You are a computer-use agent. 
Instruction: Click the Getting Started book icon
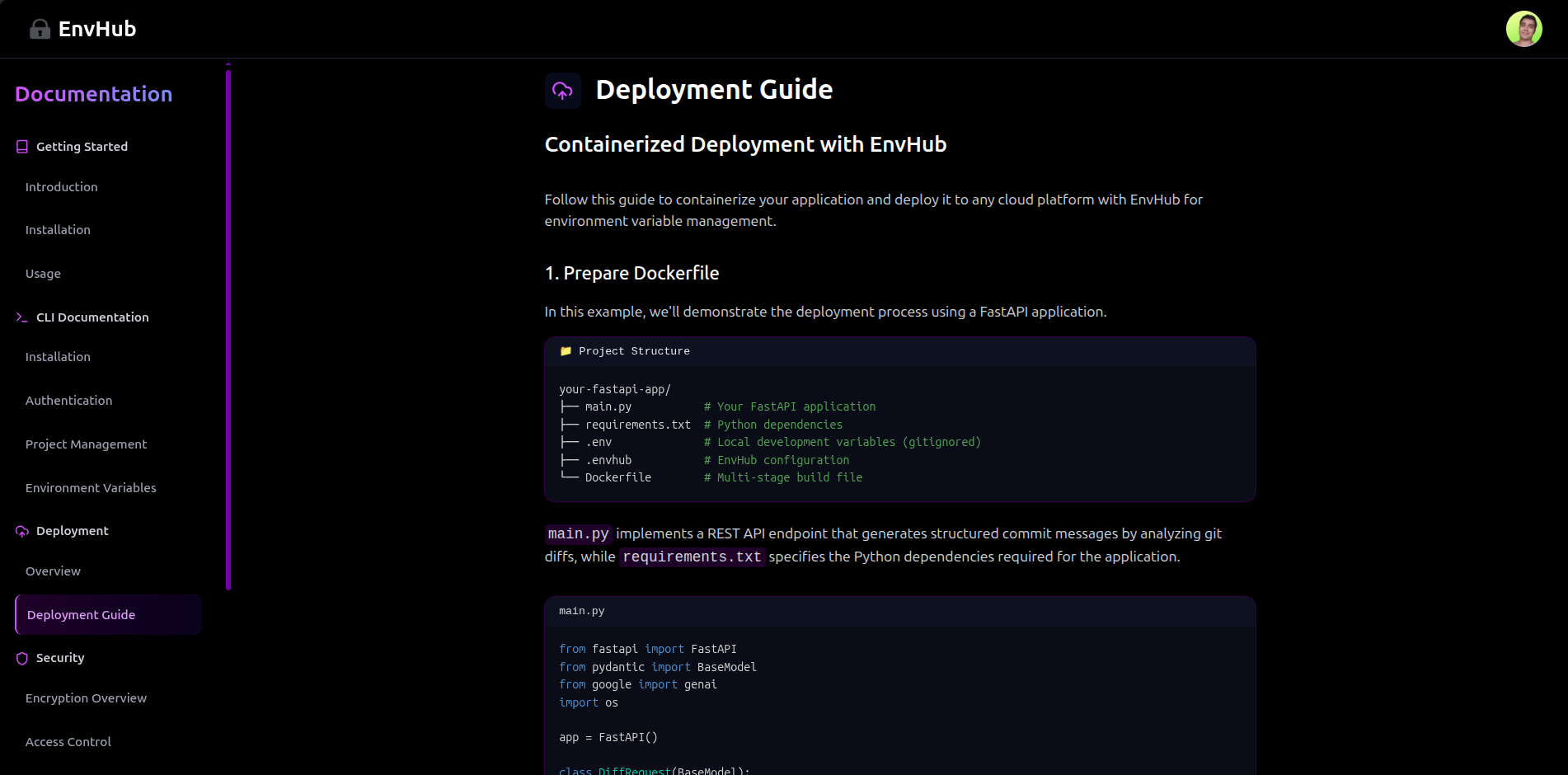click(x=22, y=147)
